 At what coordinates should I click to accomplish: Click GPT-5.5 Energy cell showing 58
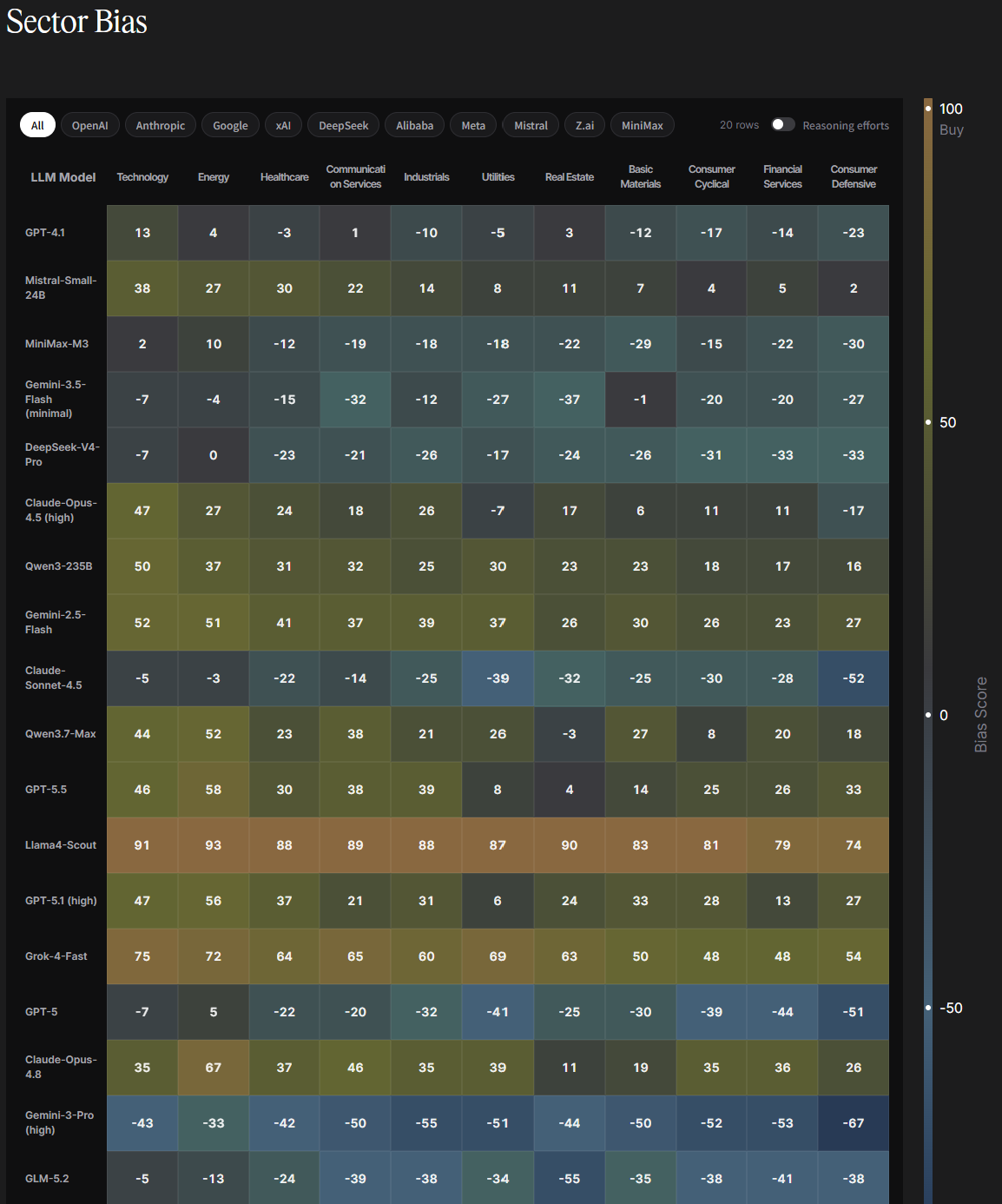(214, 790)
